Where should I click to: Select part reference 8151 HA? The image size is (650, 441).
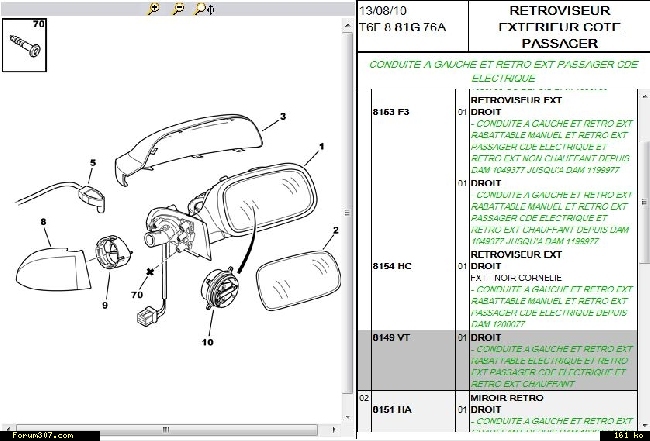[392, 410]
